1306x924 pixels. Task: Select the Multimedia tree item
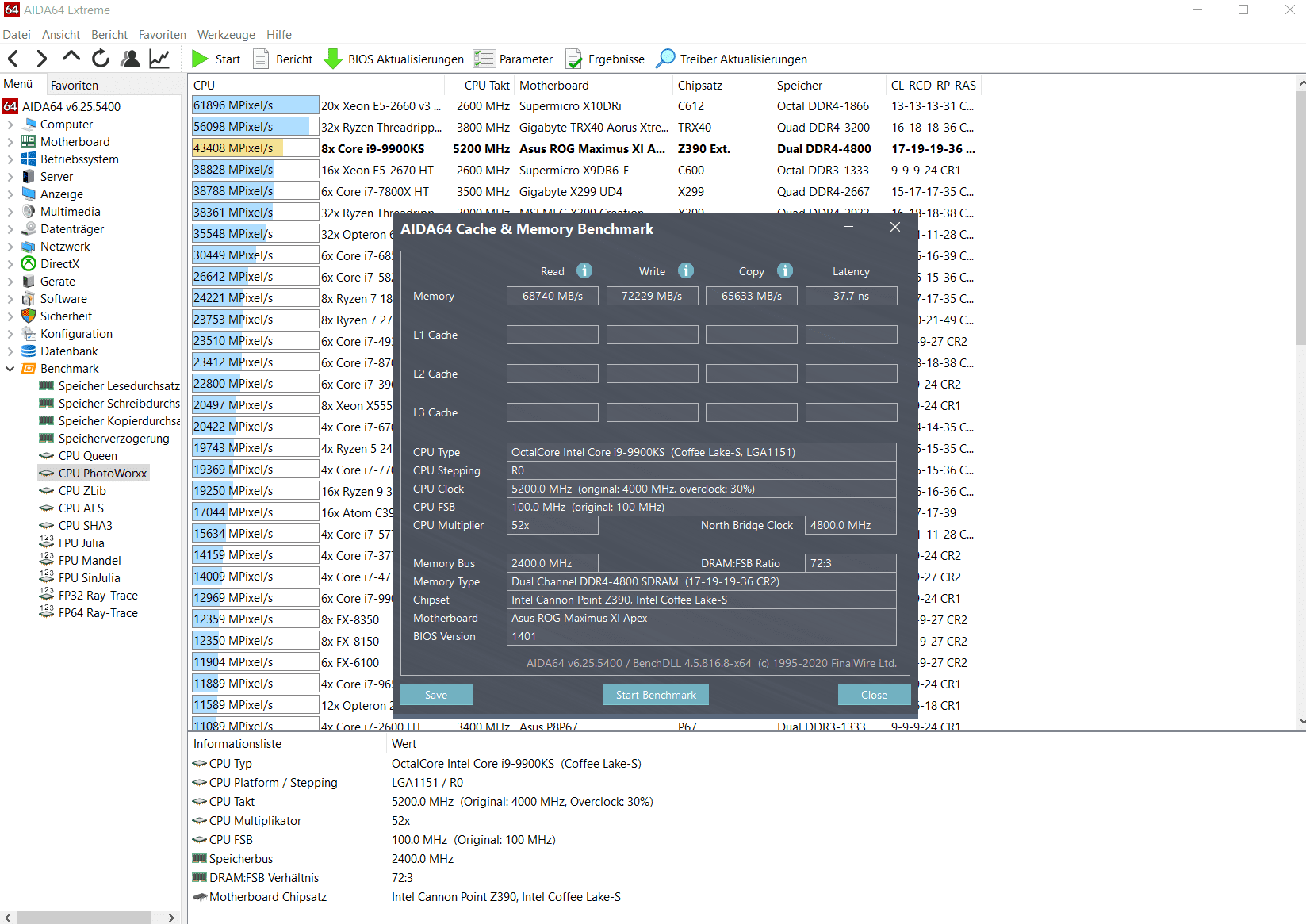coord(70,211)
